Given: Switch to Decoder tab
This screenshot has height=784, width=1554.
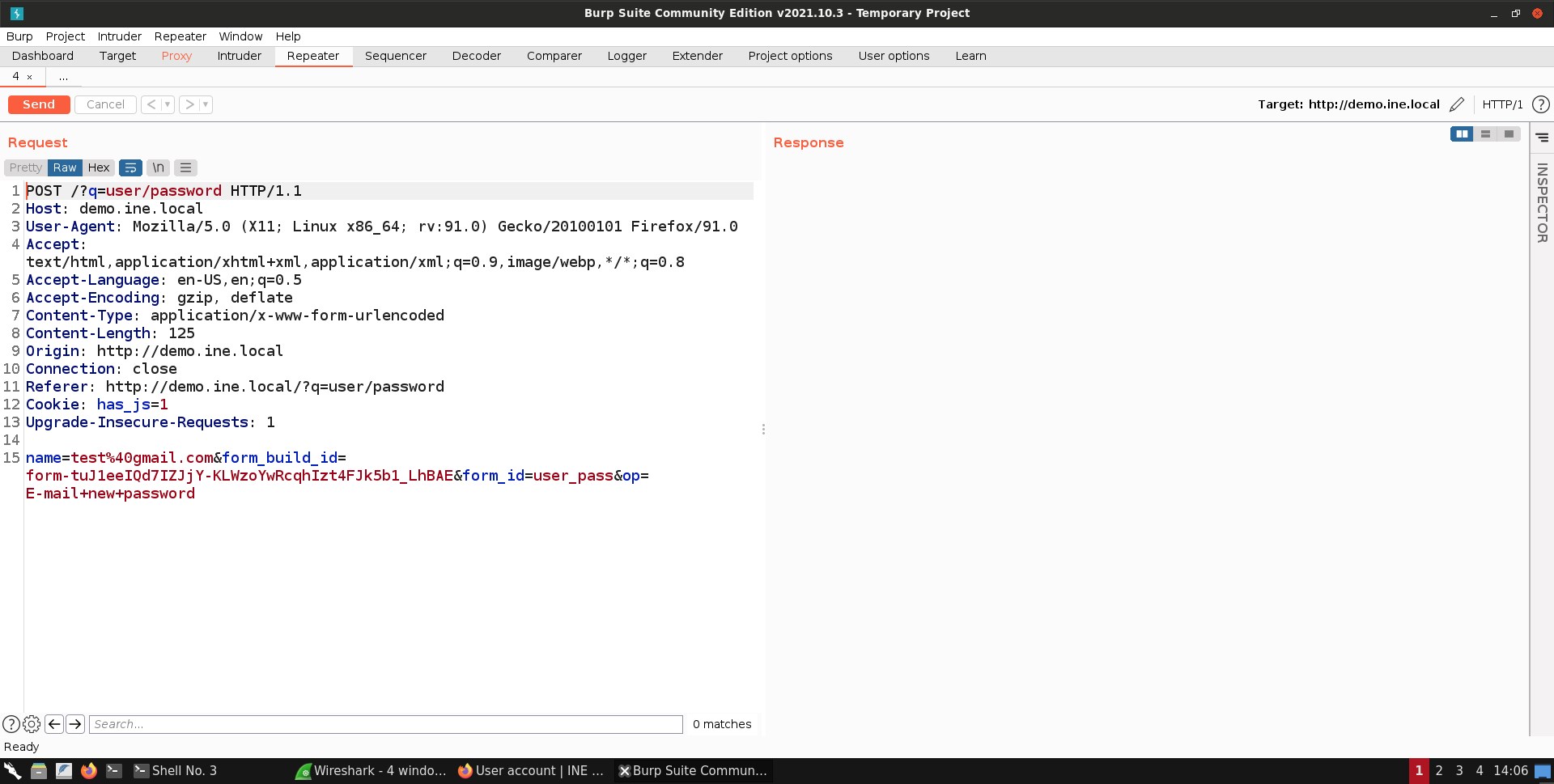Looking at the screenshot, I should click(477, 56).
